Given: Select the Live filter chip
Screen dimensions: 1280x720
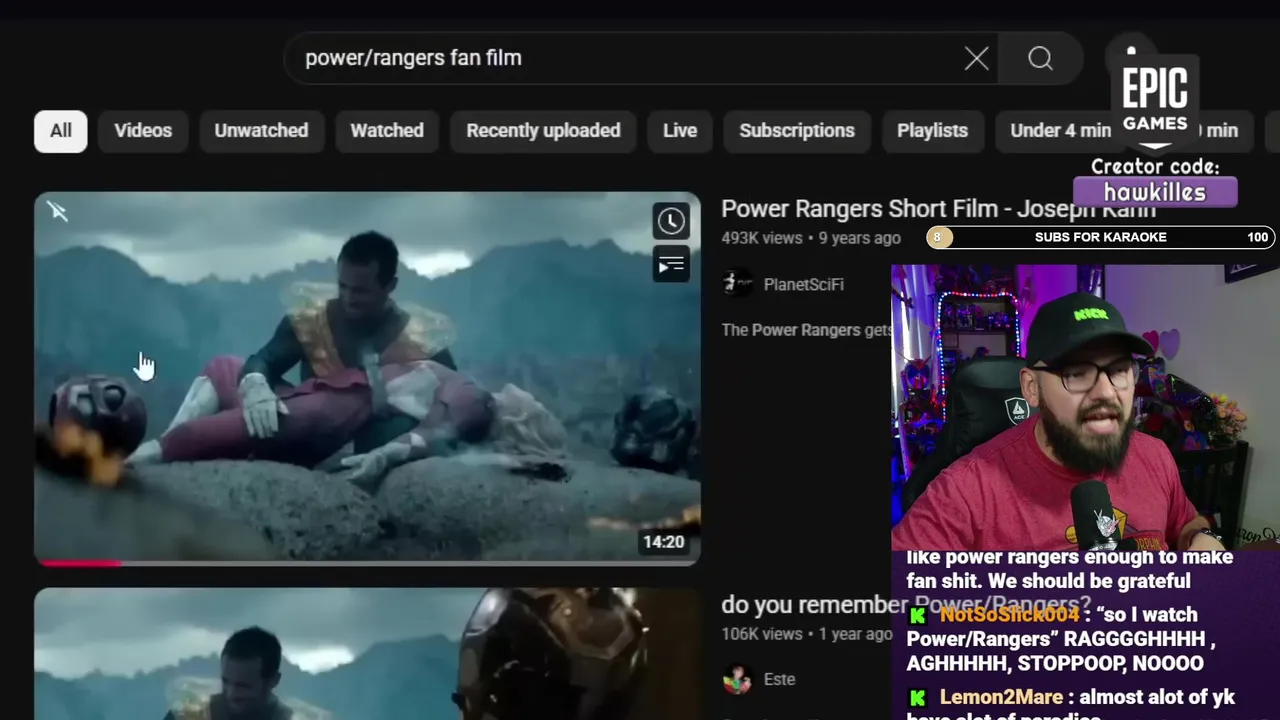Looking at the screenshot, I should click(x=680, y=131).
